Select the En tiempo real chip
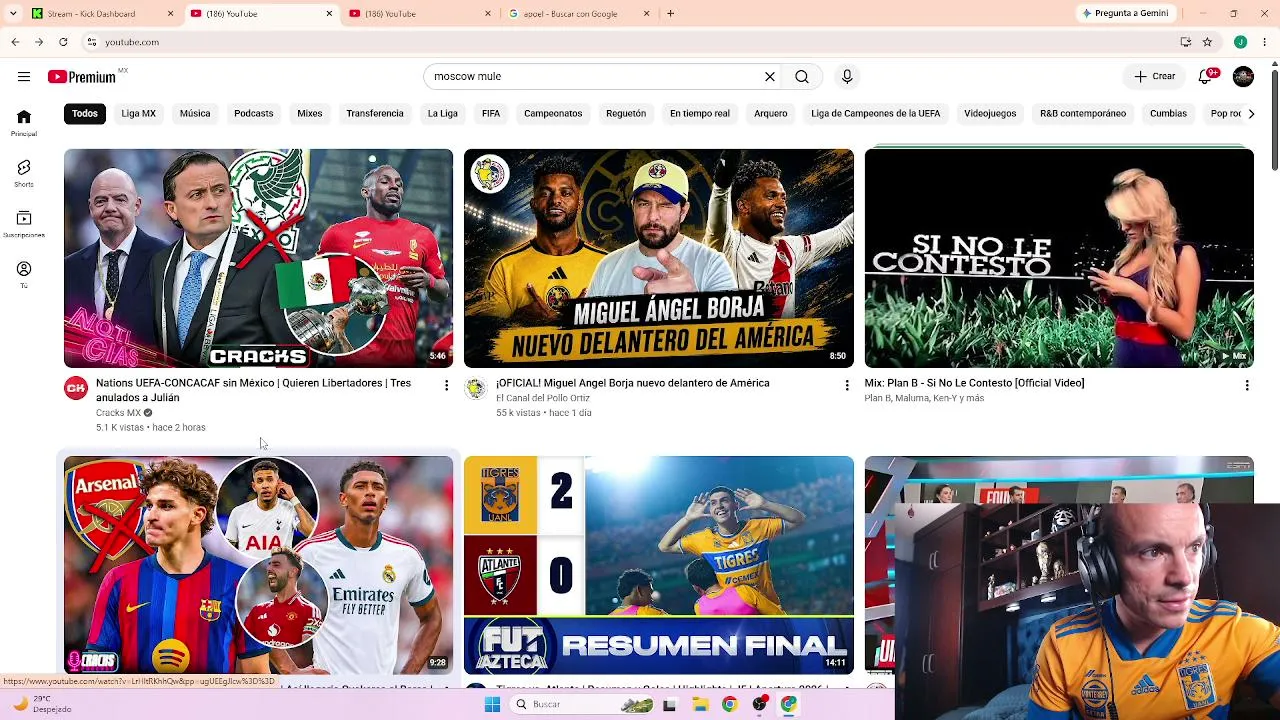Viewport: 1280px width, 720px height. pos(700,114)
